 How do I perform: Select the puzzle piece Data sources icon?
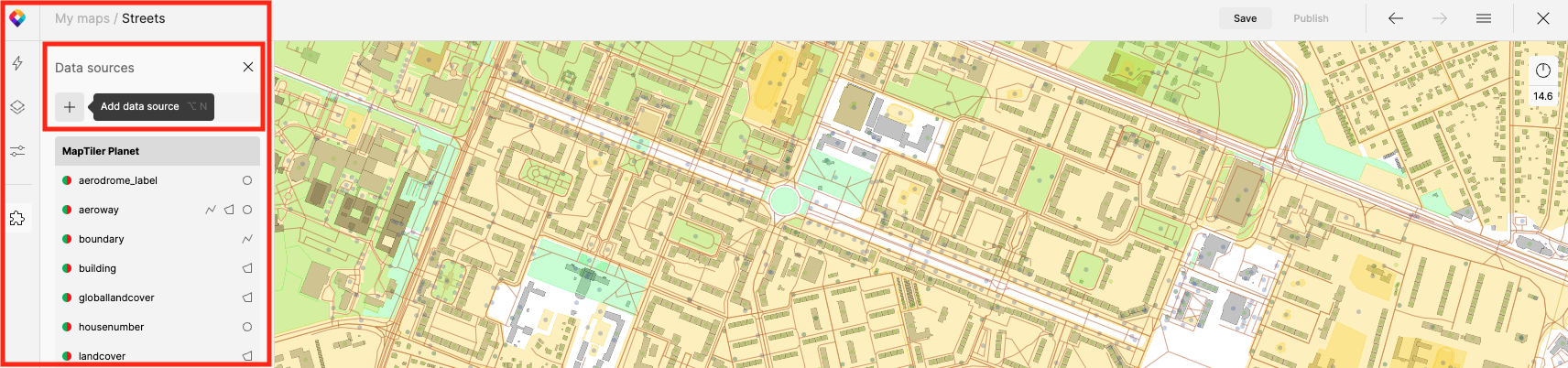(17, 219)
